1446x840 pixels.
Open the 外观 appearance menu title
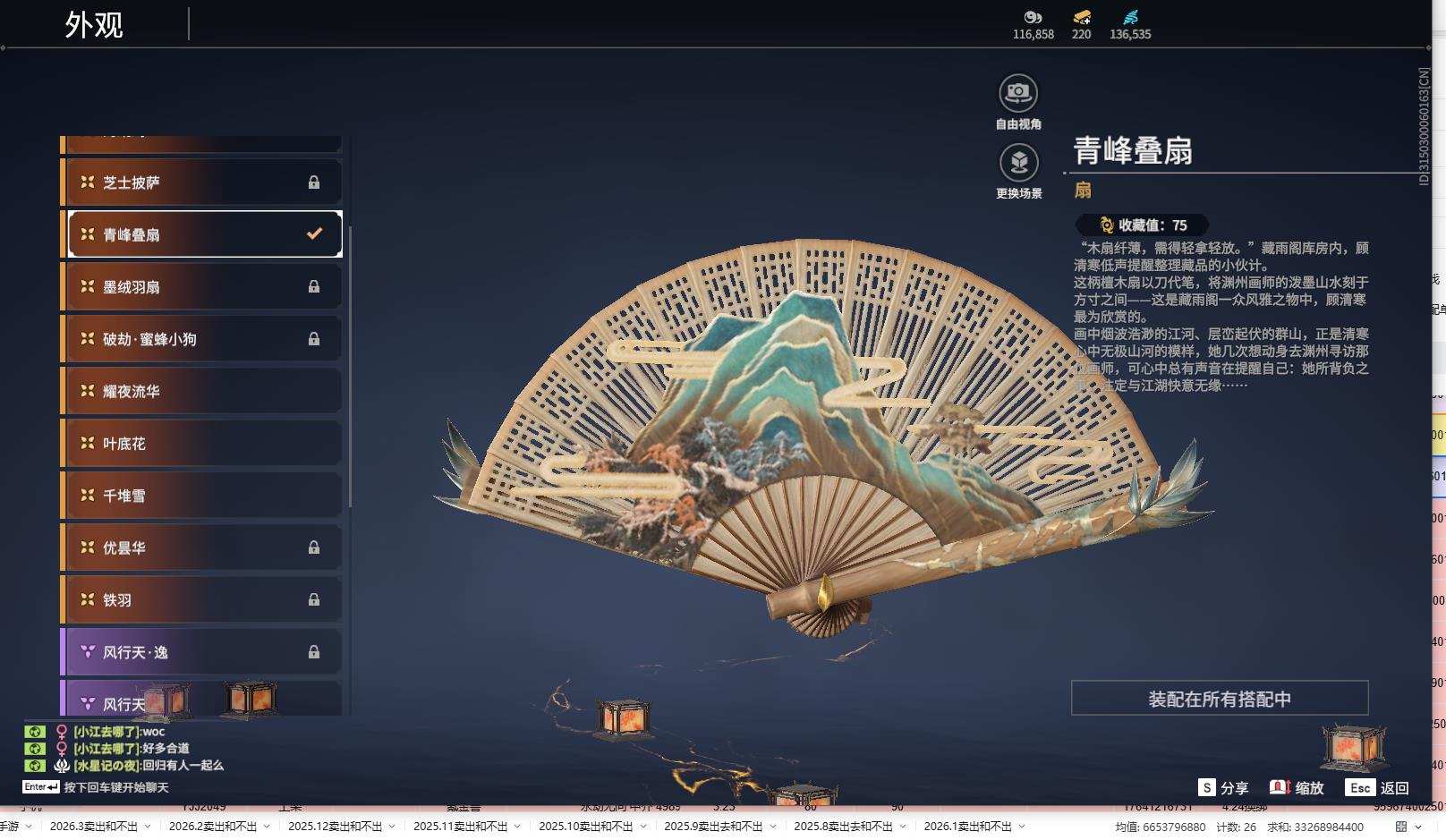[92, 22]
